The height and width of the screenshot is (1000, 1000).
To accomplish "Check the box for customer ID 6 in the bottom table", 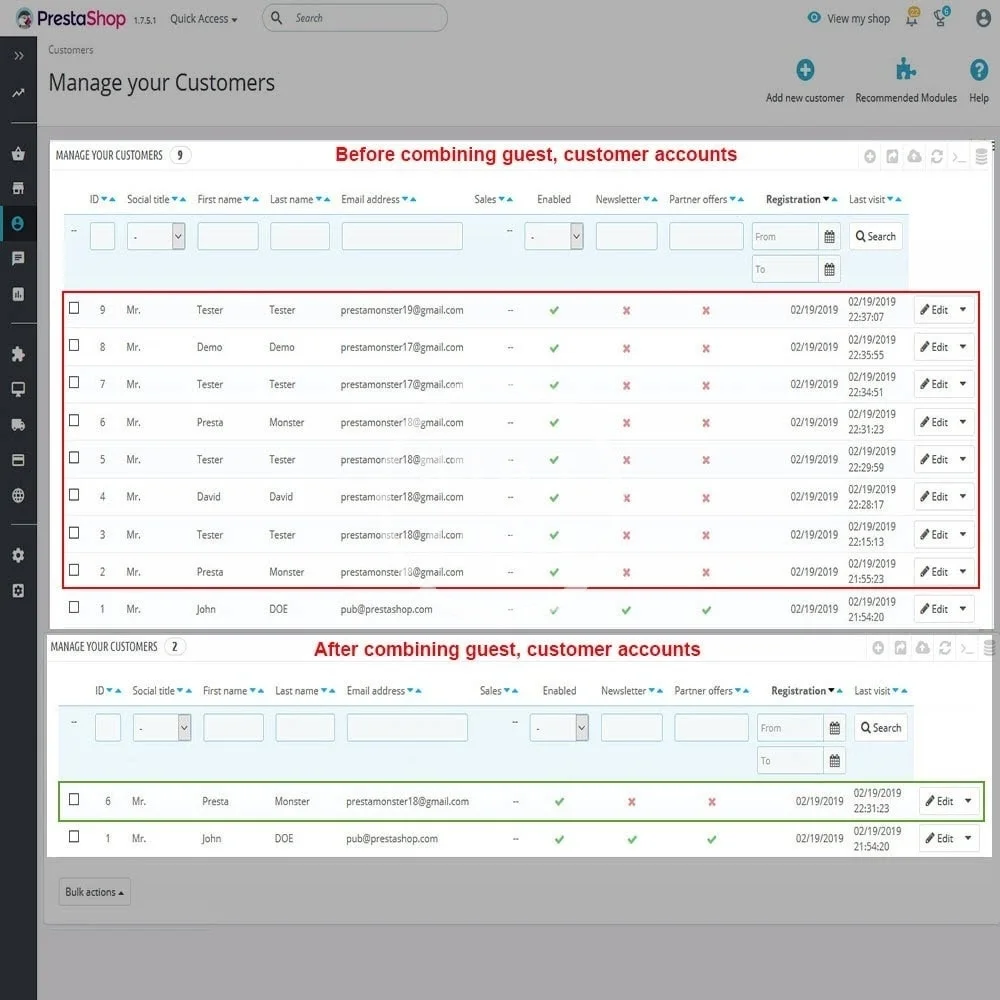I will (x=74, y=799).
